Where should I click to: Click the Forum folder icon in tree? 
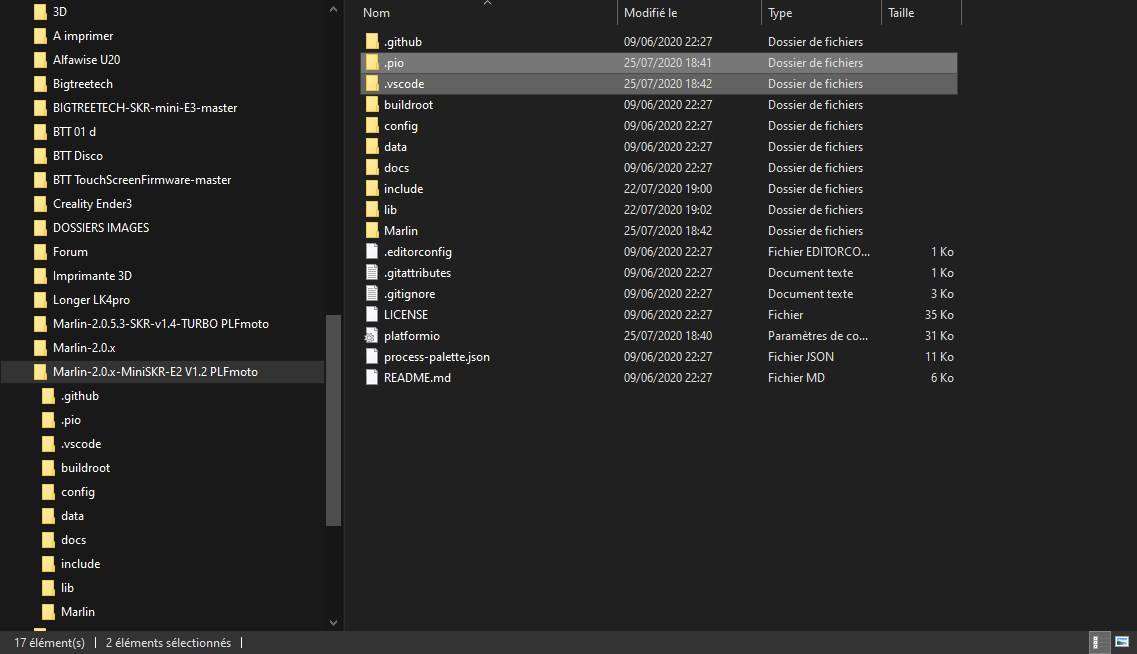(41, 252)
